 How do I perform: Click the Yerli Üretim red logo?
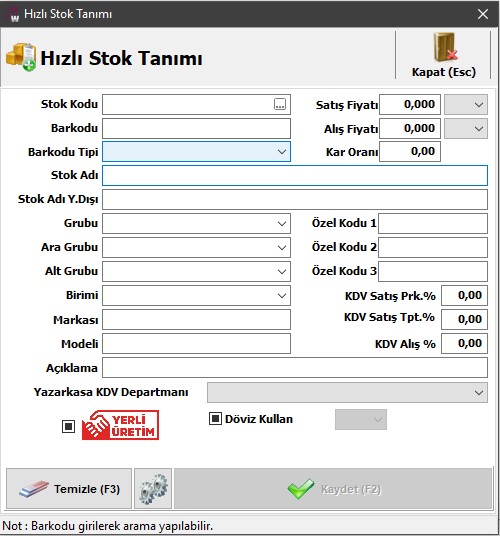point(120,425)
